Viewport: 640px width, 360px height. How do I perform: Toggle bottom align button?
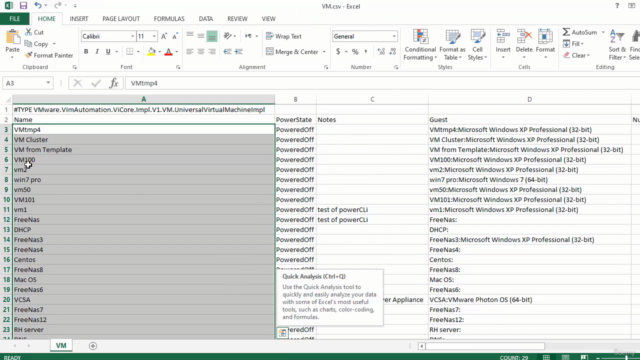click(212, 36)
